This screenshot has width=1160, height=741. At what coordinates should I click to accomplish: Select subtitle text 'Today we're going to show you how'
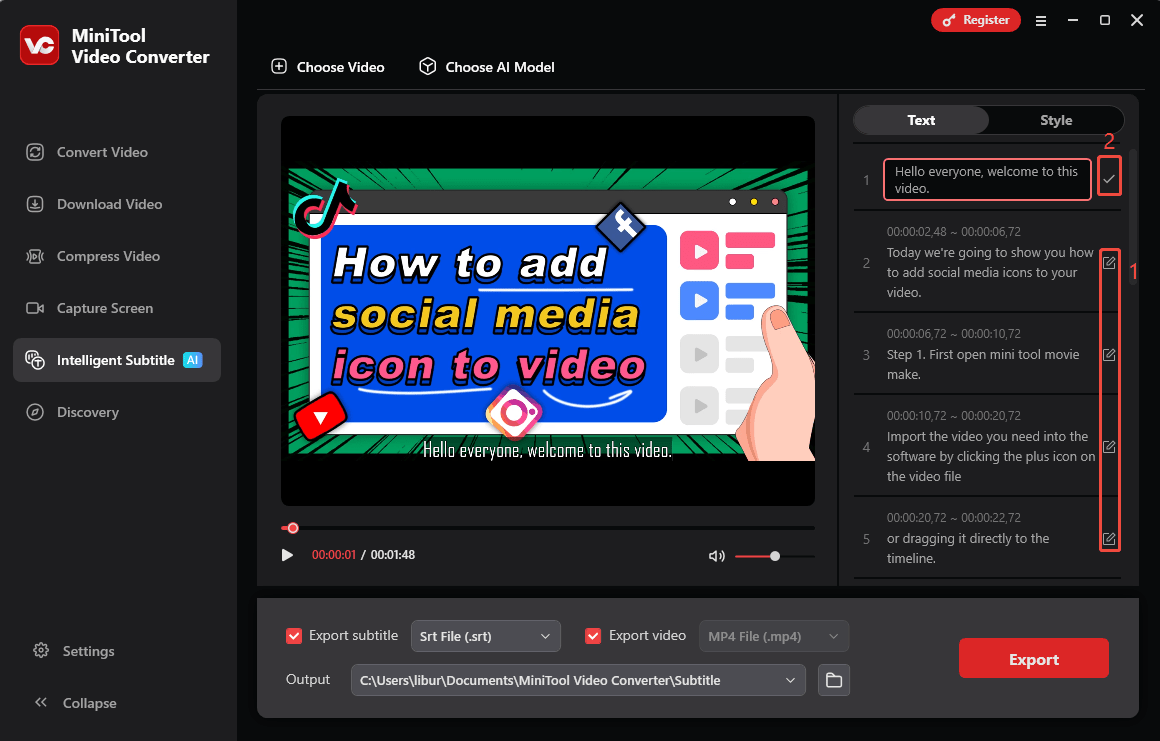tap(990, 252)
